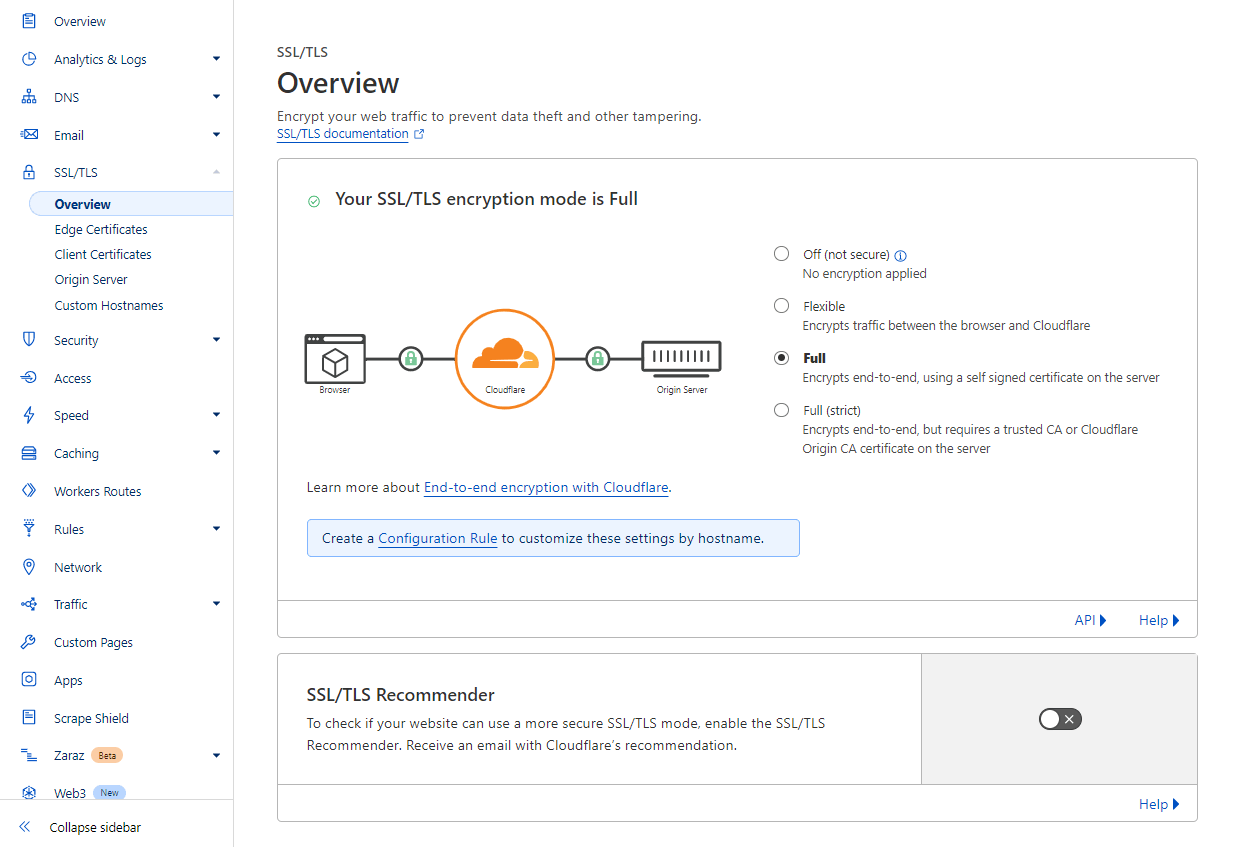
Task: Click the Custom Pages wrench icon
Action: (x=29, y=642)
